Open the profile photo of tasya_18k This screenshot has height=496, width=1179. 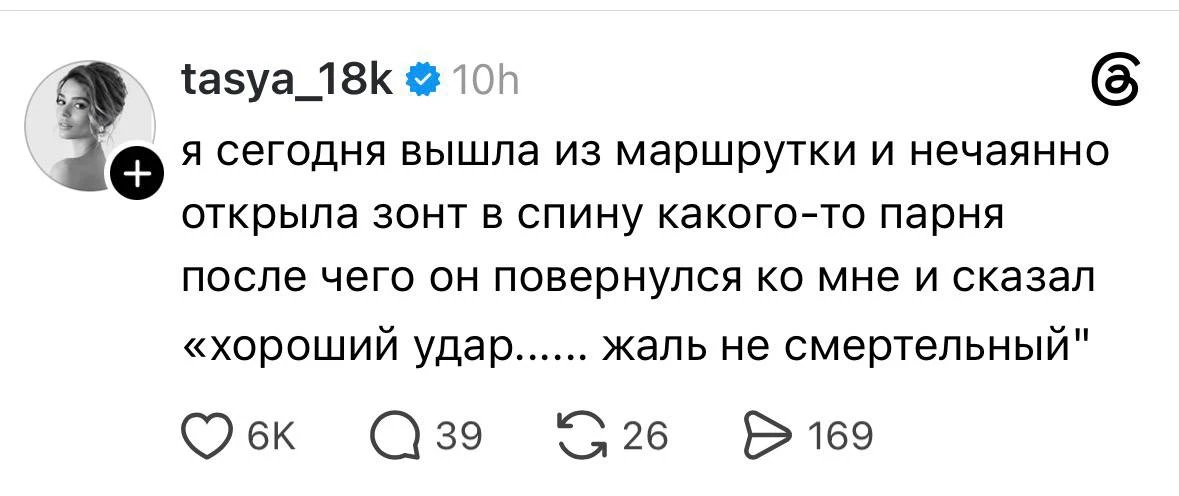pyautogui.click(x=90, y=126)
